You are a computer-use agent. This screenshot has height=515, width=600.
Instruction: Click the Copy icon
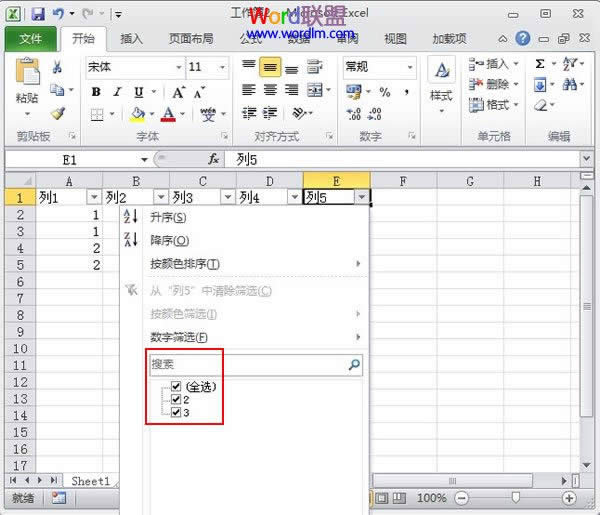click(x=57, y=90)
